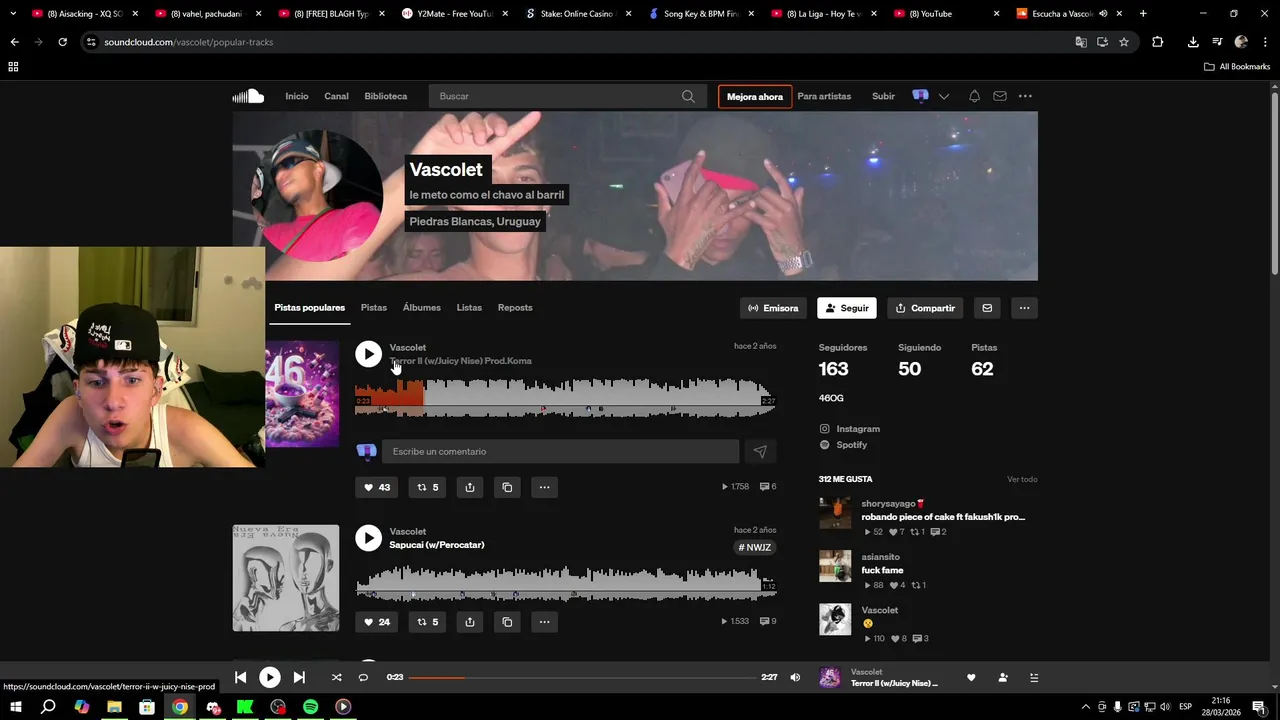Copy link of Sapucai track

[507, 622]
